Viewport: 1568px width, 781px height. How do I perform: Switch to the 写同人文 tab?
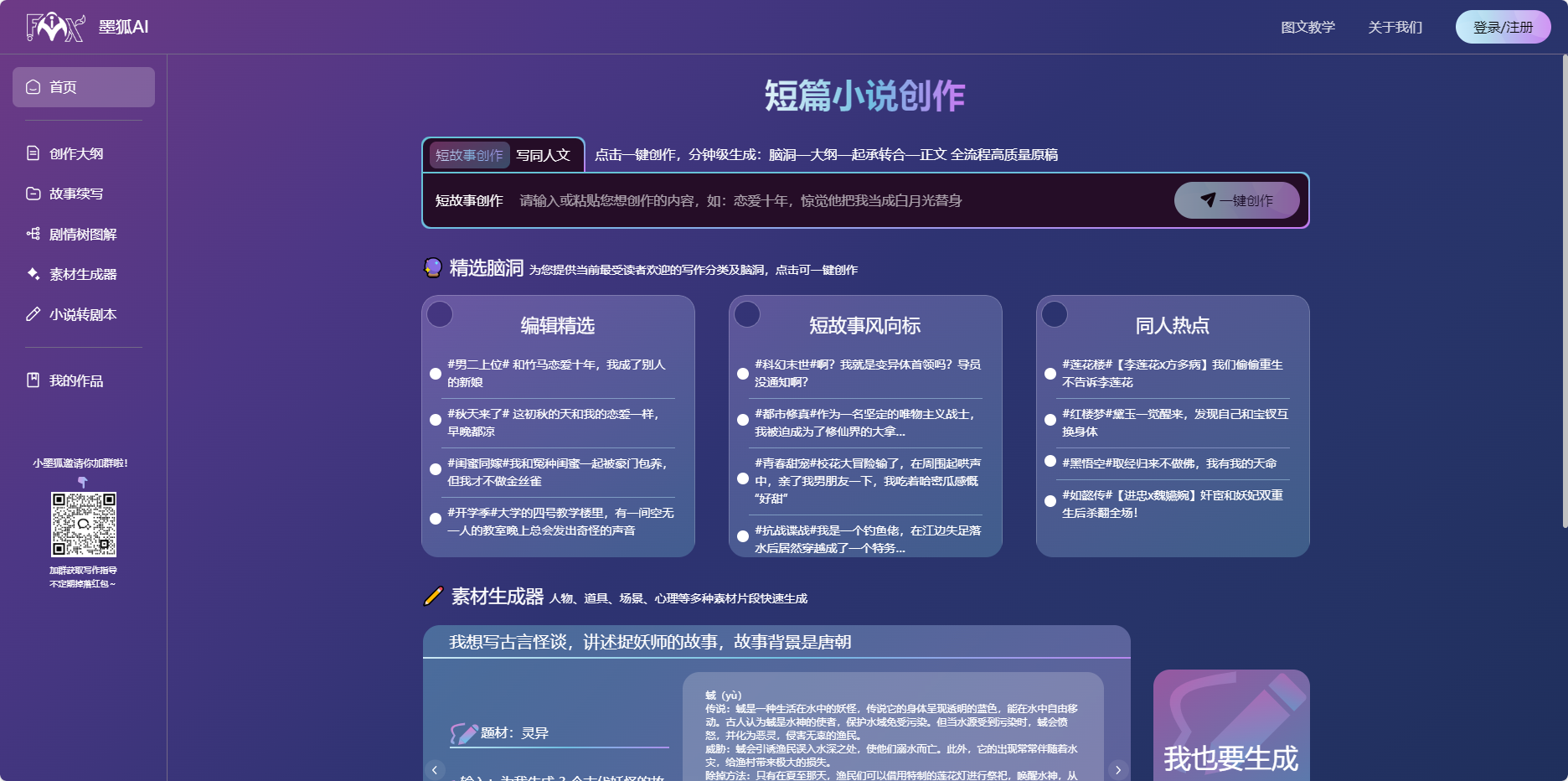click(544, 155)
